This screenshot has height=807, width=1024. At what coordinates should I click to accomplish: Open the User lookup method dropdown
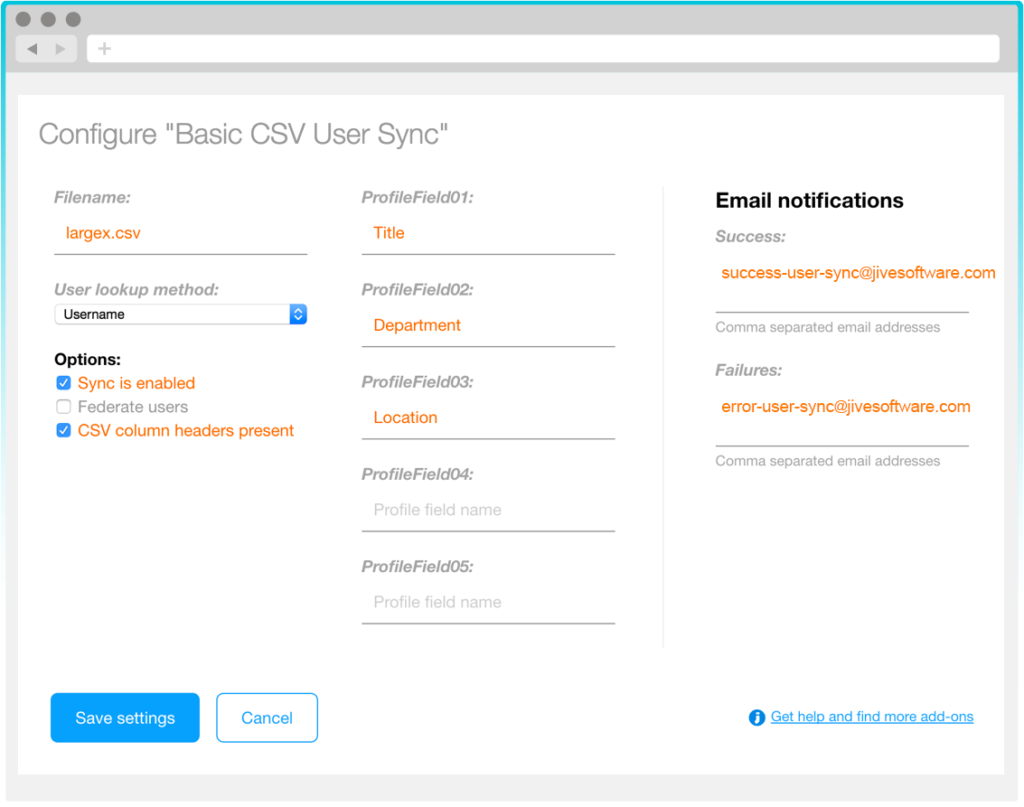180,314
